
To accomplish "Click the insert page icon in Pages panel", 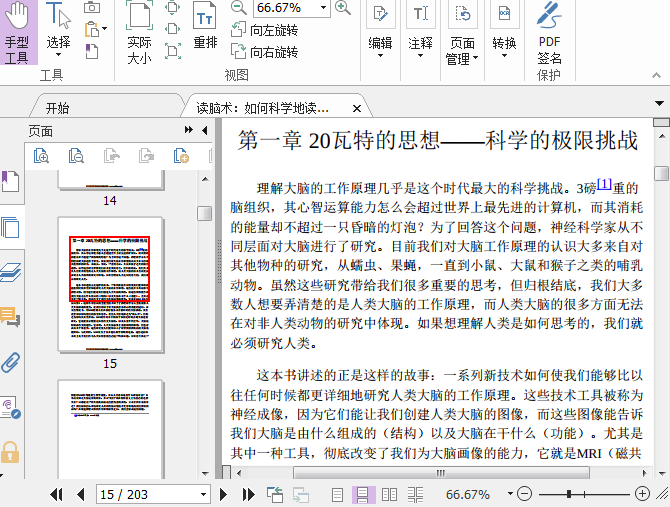I will (x=181, y=156).
